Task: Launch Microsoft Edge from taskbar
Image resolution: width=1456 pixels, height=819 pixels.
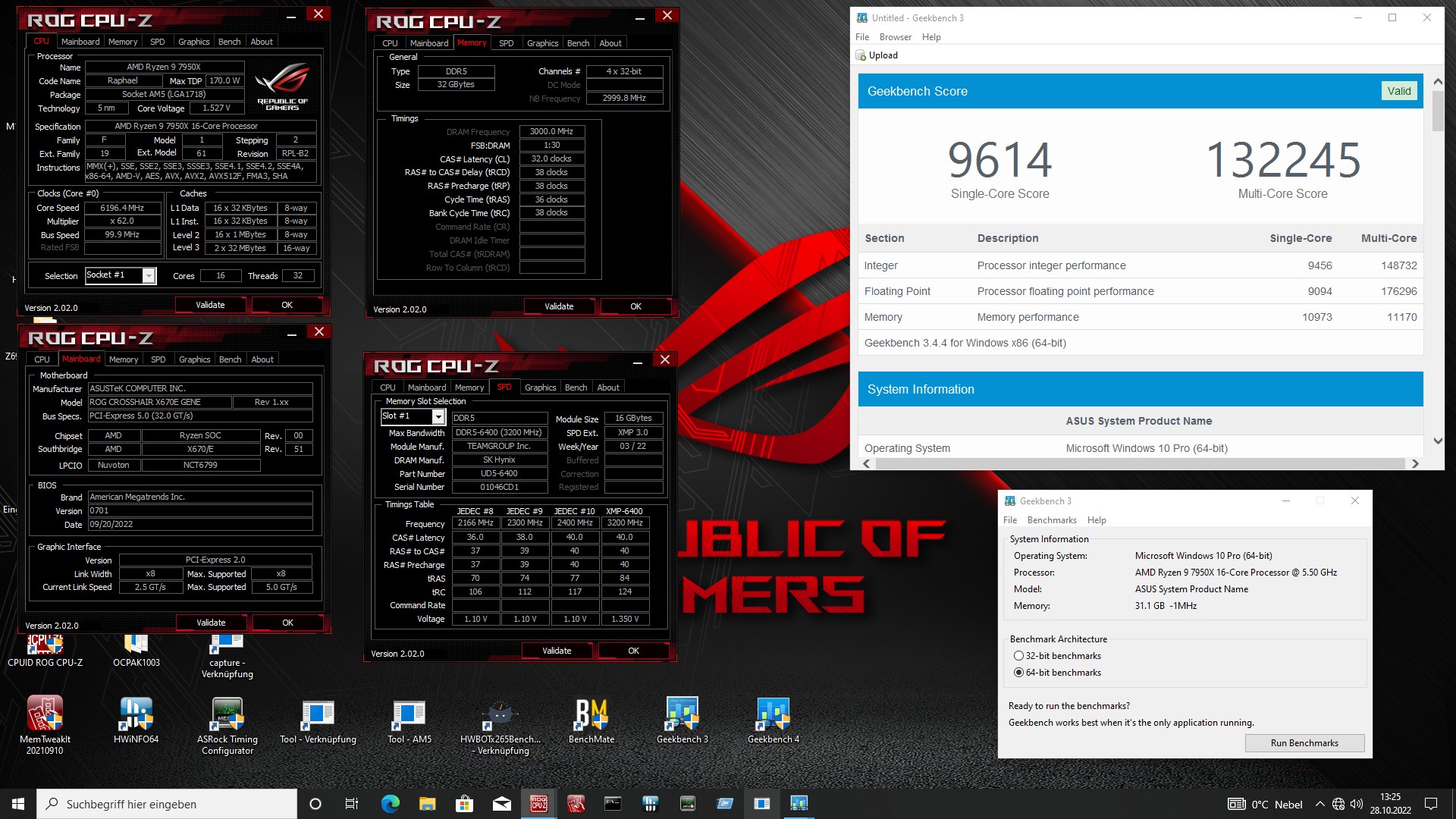Action: pyautogui.click(x=390, y=804)
